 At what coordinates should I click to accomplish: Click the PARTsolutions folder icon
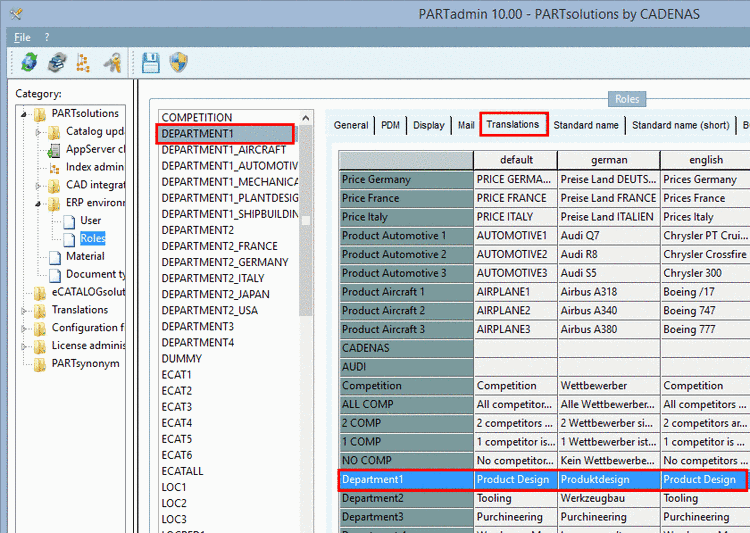tap(40, 114)
